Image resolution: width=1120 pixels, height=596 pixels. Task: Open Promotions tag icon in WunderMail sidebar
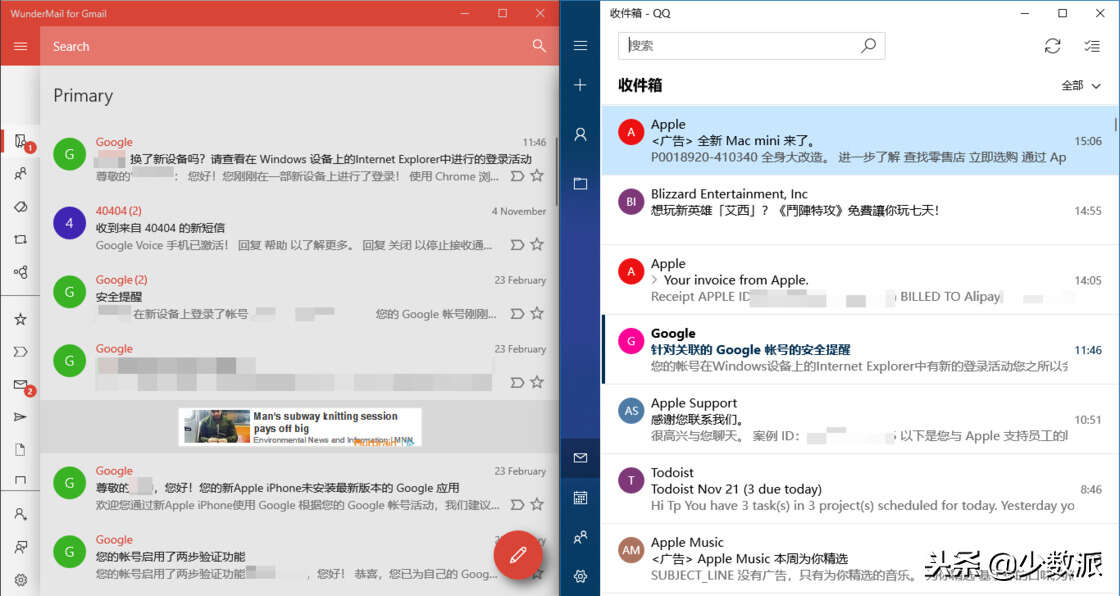(x=21, y=207)
